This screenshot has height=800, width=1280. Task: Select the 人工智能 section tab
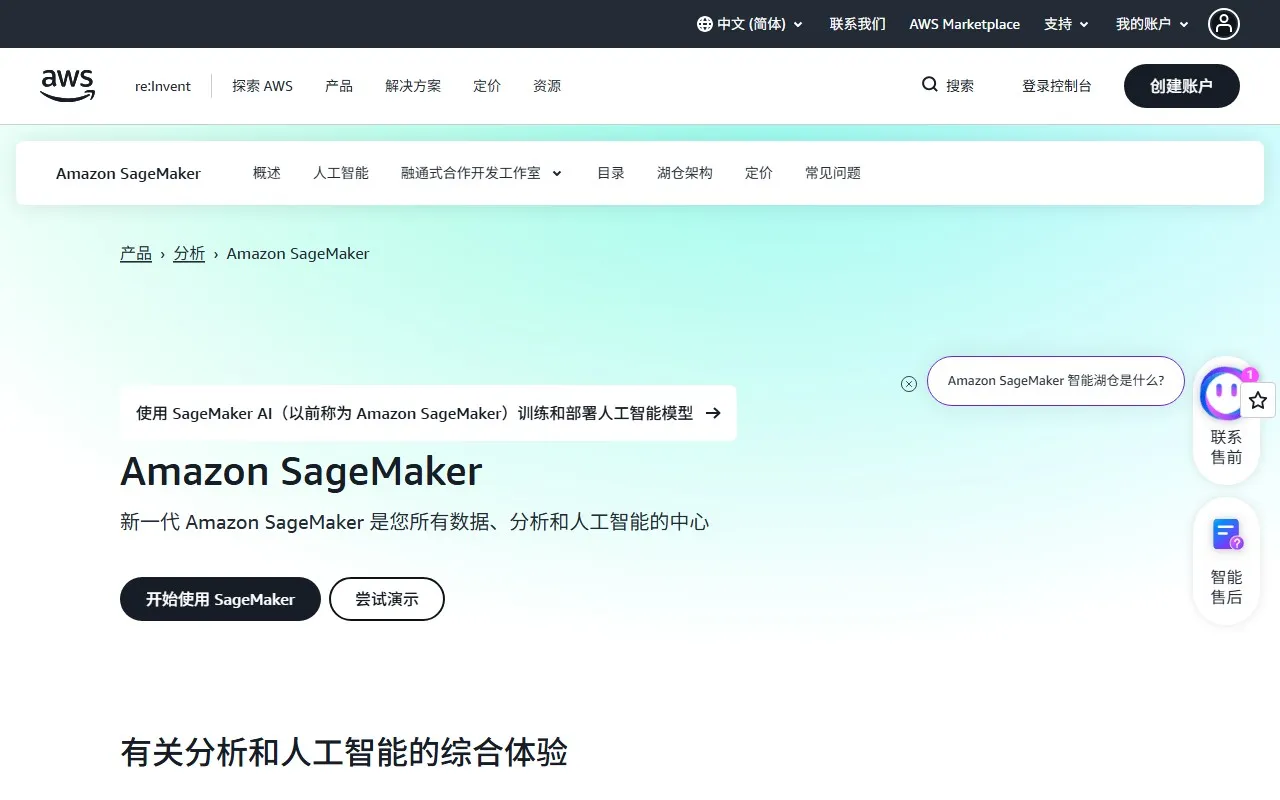340,172
